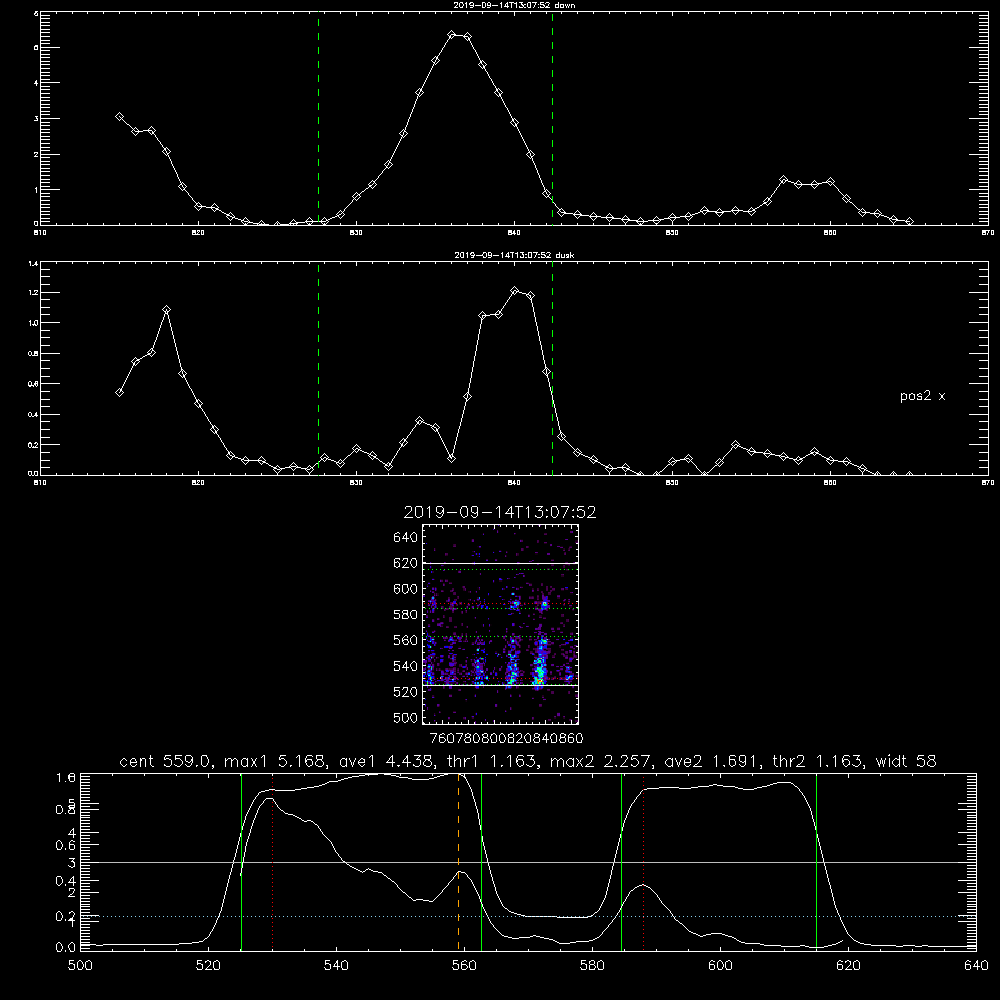
Task: Click bottom plot x-axis label 540
Action: coord(336,966)
